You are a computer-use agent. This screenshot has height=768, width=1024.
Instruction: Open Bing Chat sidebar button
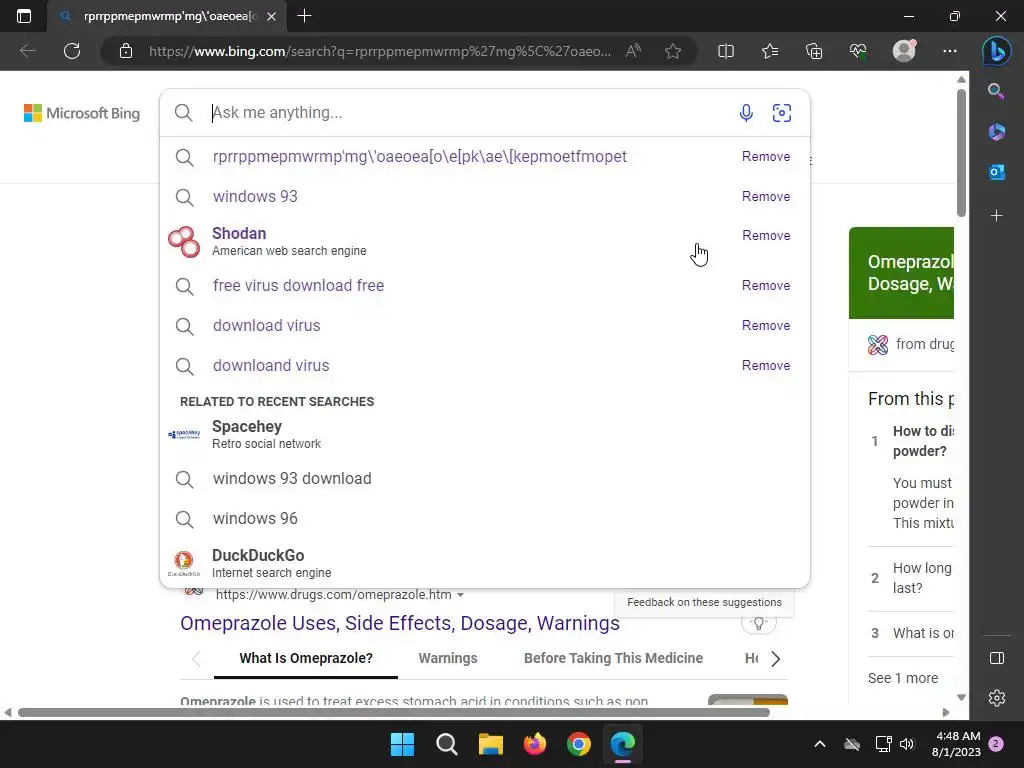997,51
